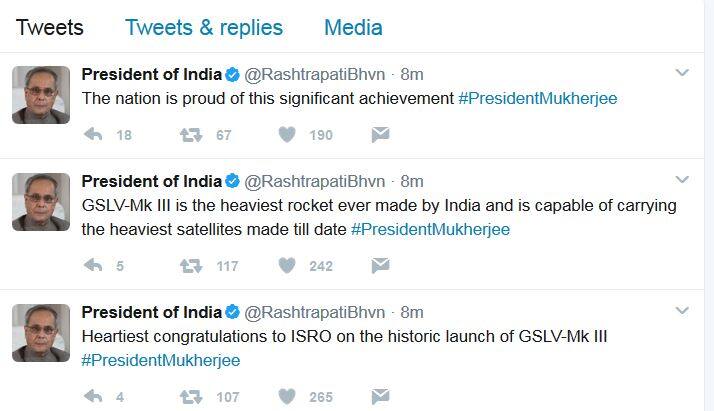Retweet the ISRO congratulations tweet
714x411 pixels.
[190, 397]
